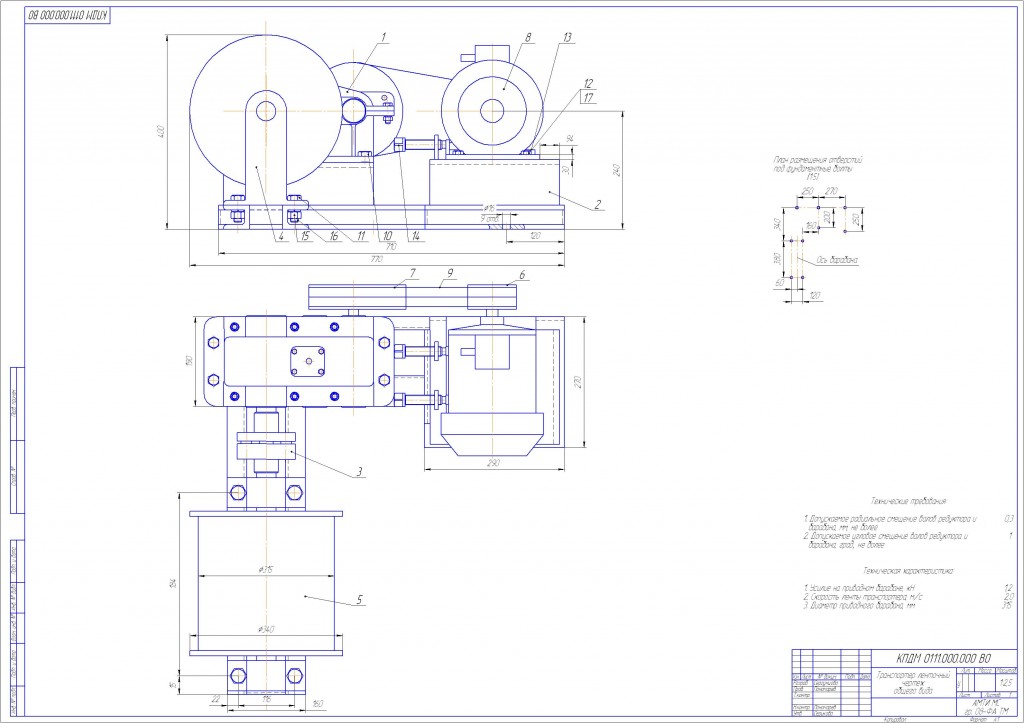Click the 200 dimension in the hole plan

pyautogui.click(x=827, y=216)
